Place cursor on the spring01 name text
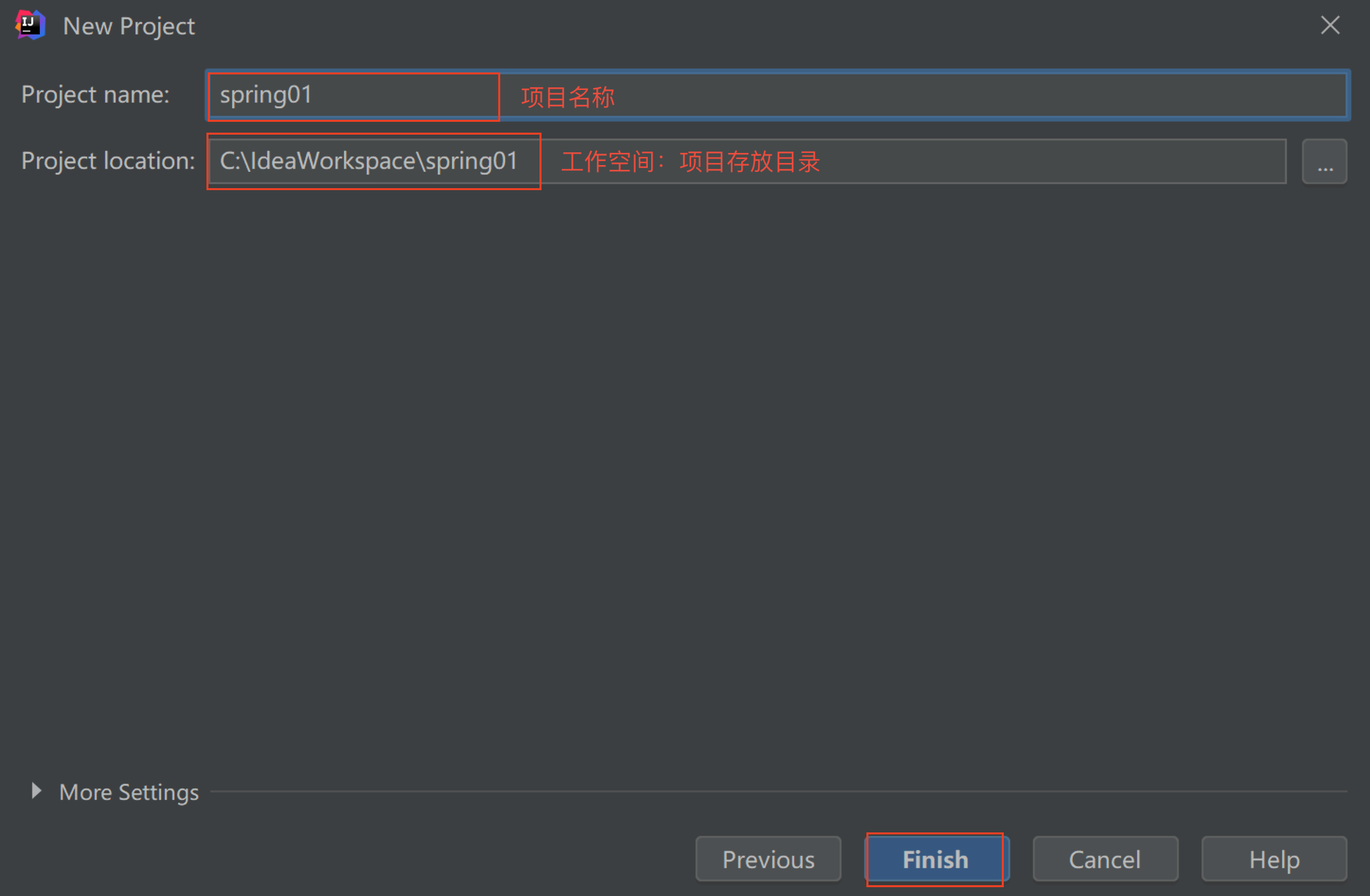This screenshot has height=896, width=1370. coord(265,95)
